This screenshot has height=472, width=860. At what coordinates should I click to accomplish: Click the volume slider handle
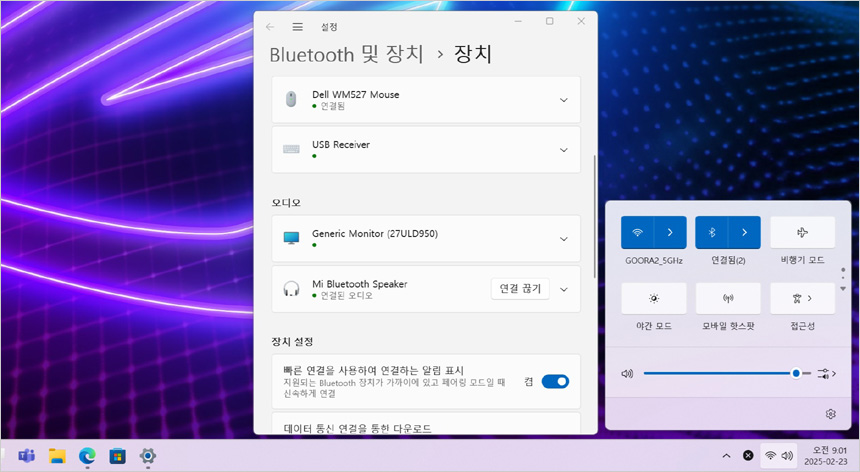coord(796,373)
